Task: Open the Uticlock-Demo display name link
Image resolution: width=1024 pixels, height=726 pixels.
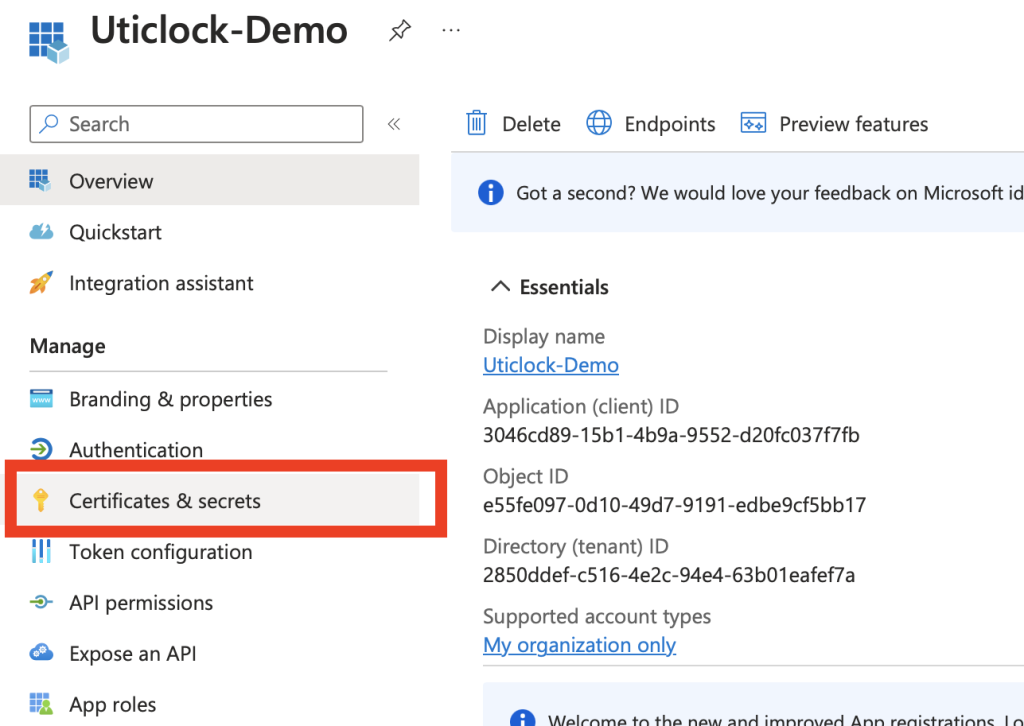Action: click(551, 365)
